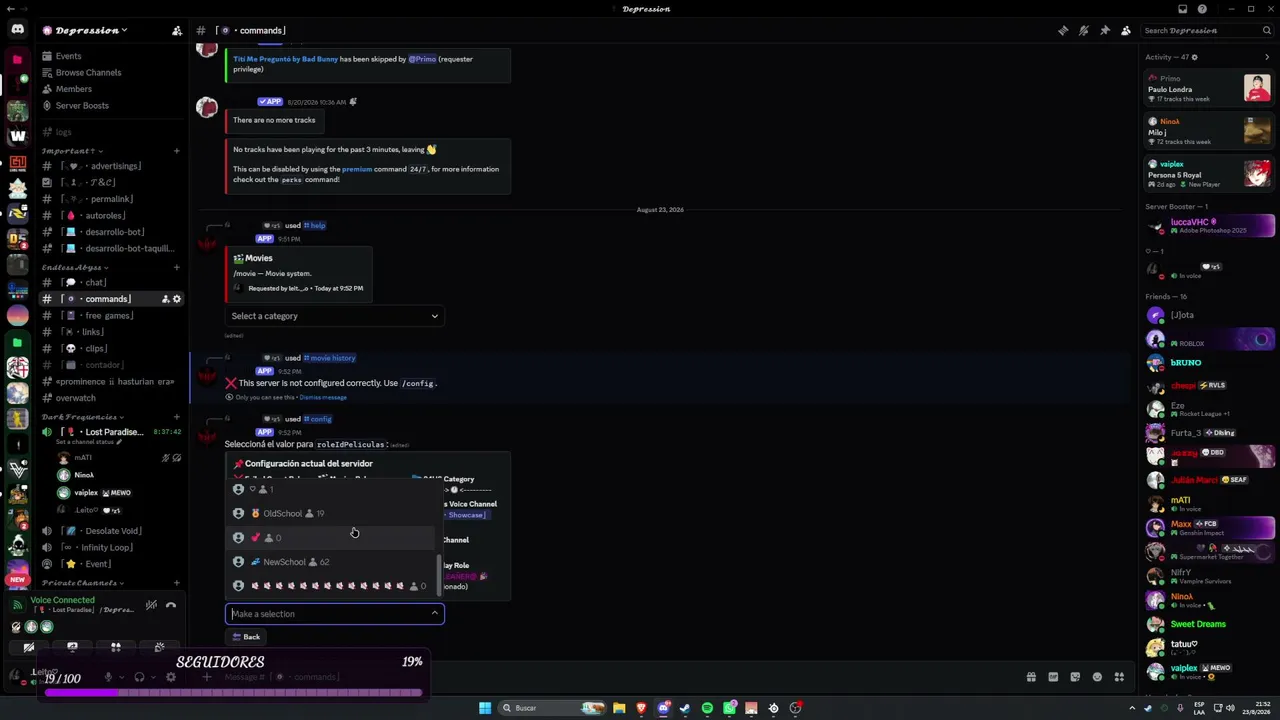
Task: Join the Desolate Void voice channel
Action: click(112, 531)
